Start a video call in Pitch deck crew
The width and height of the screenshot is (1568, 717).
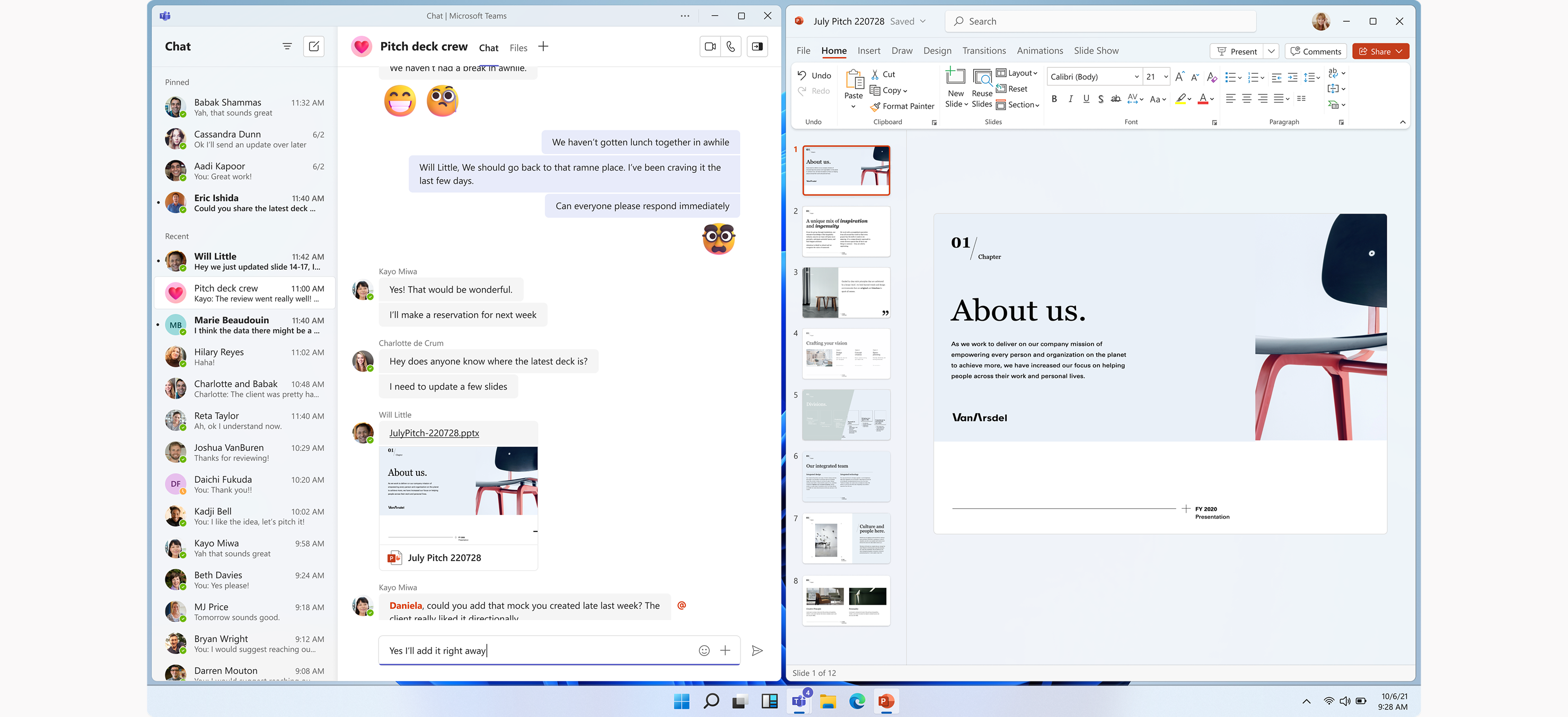[710, 46]
